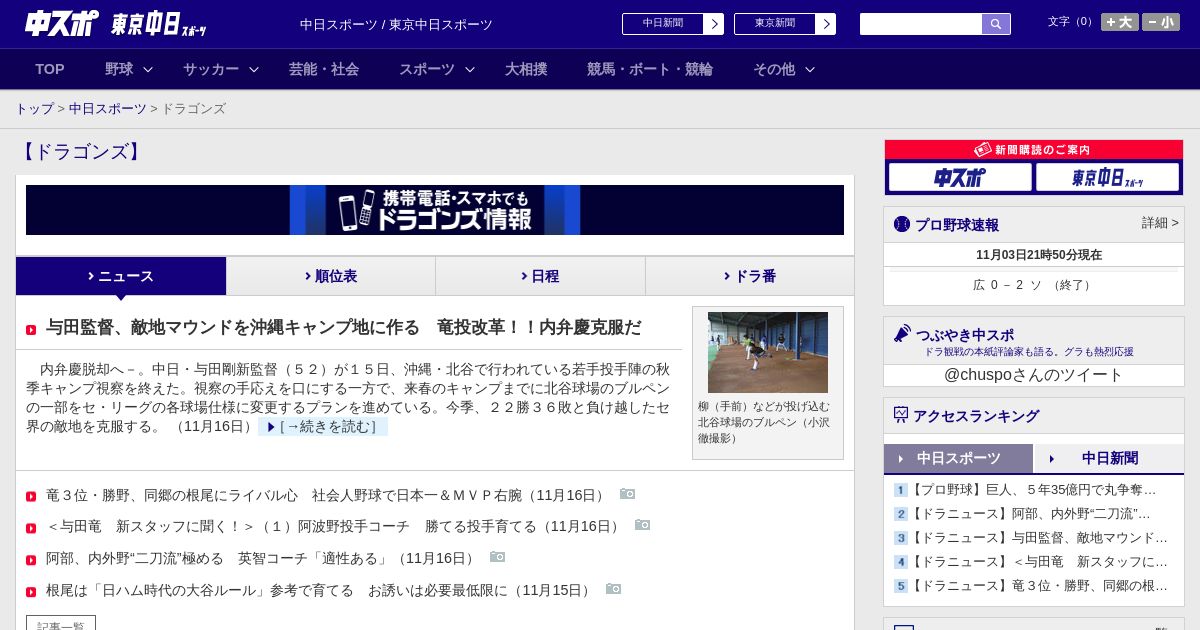Click score line 広 0 − 2 ソ（終了）
Screen dimensions: 1200x630
pos(1034,285)
